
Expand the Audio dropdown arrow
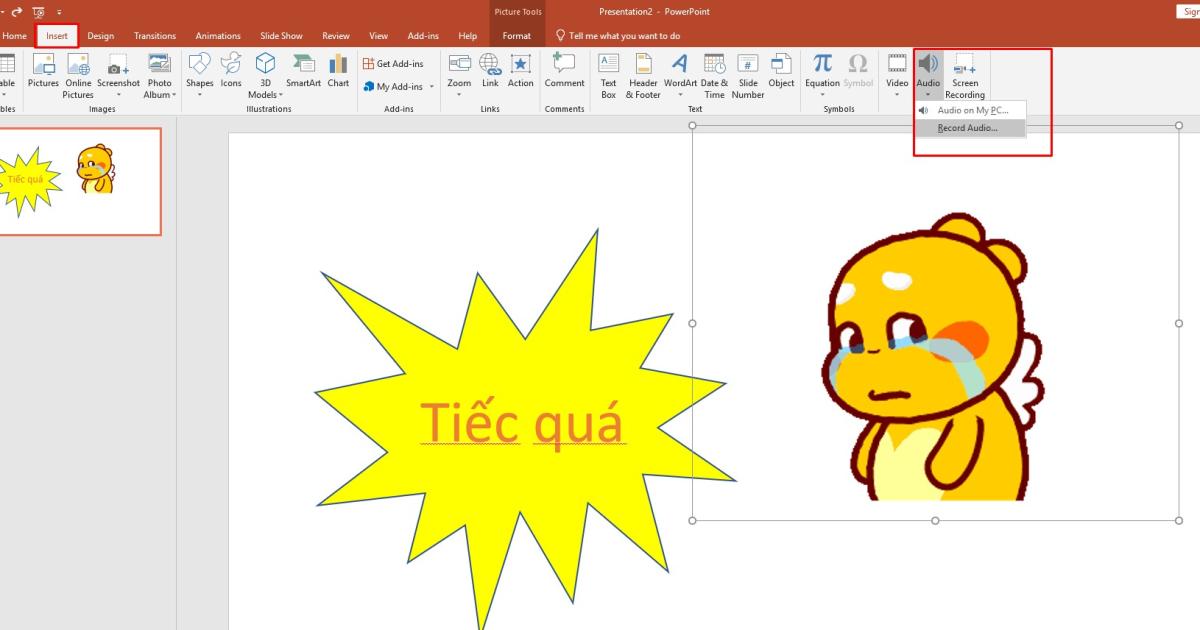[928, 96]
